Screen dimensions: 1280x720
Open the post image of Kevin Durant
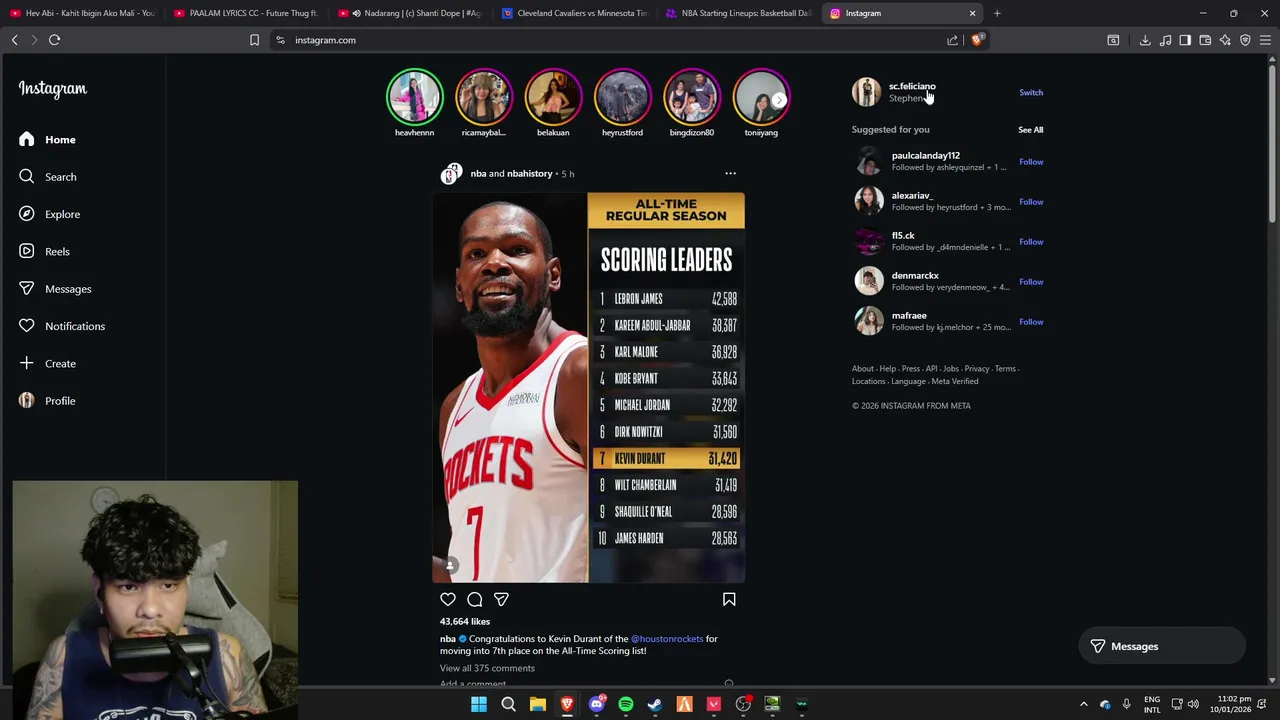point(588,388)
